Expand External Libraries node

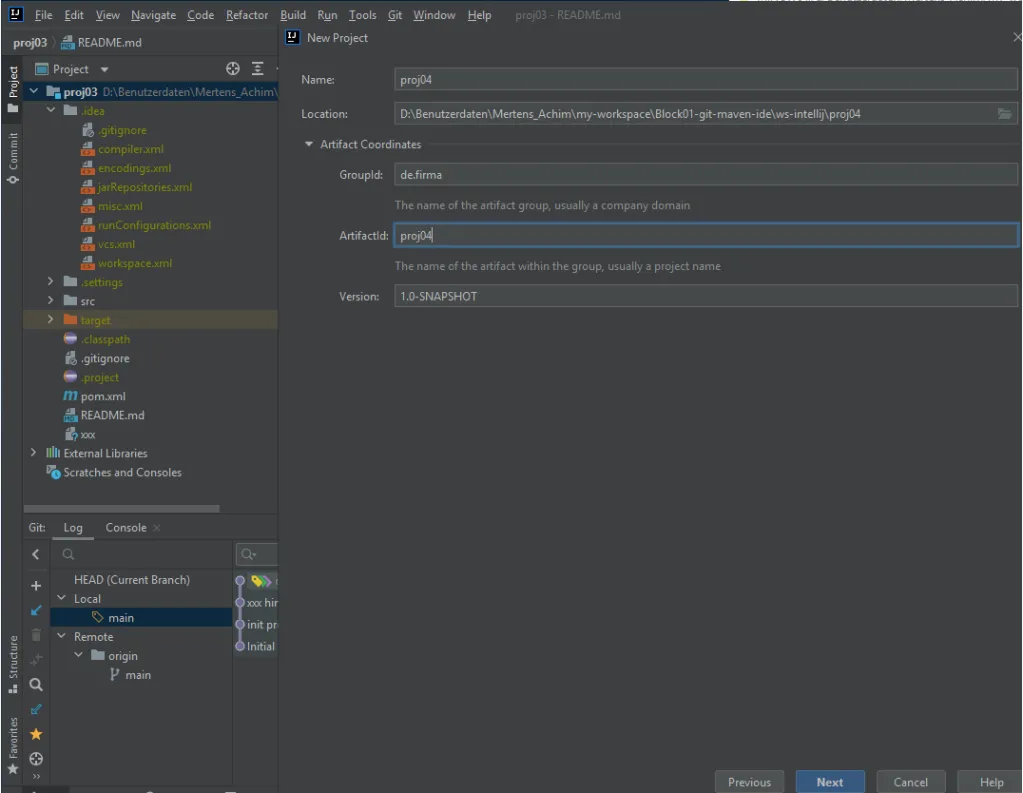coord(34,452)
